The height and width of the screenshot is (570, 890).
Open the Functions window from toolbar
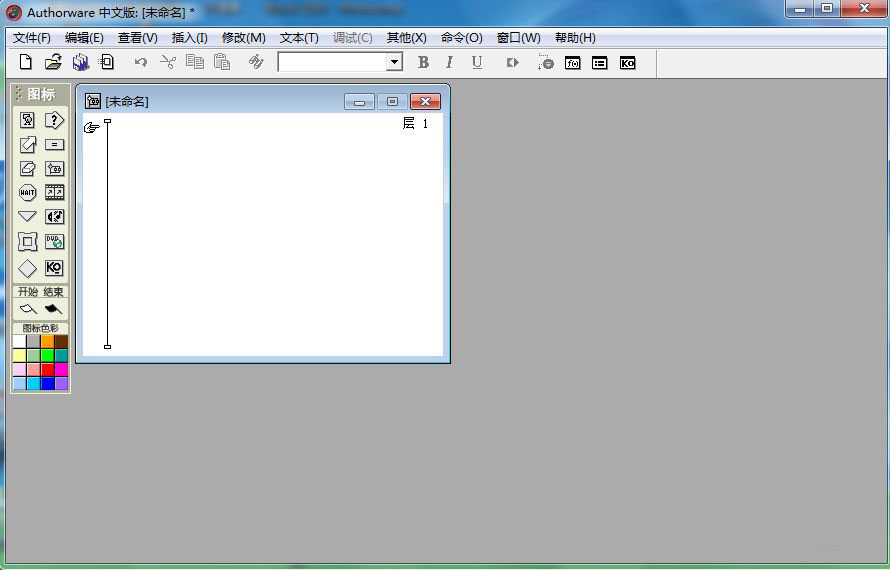pos(573,62)
